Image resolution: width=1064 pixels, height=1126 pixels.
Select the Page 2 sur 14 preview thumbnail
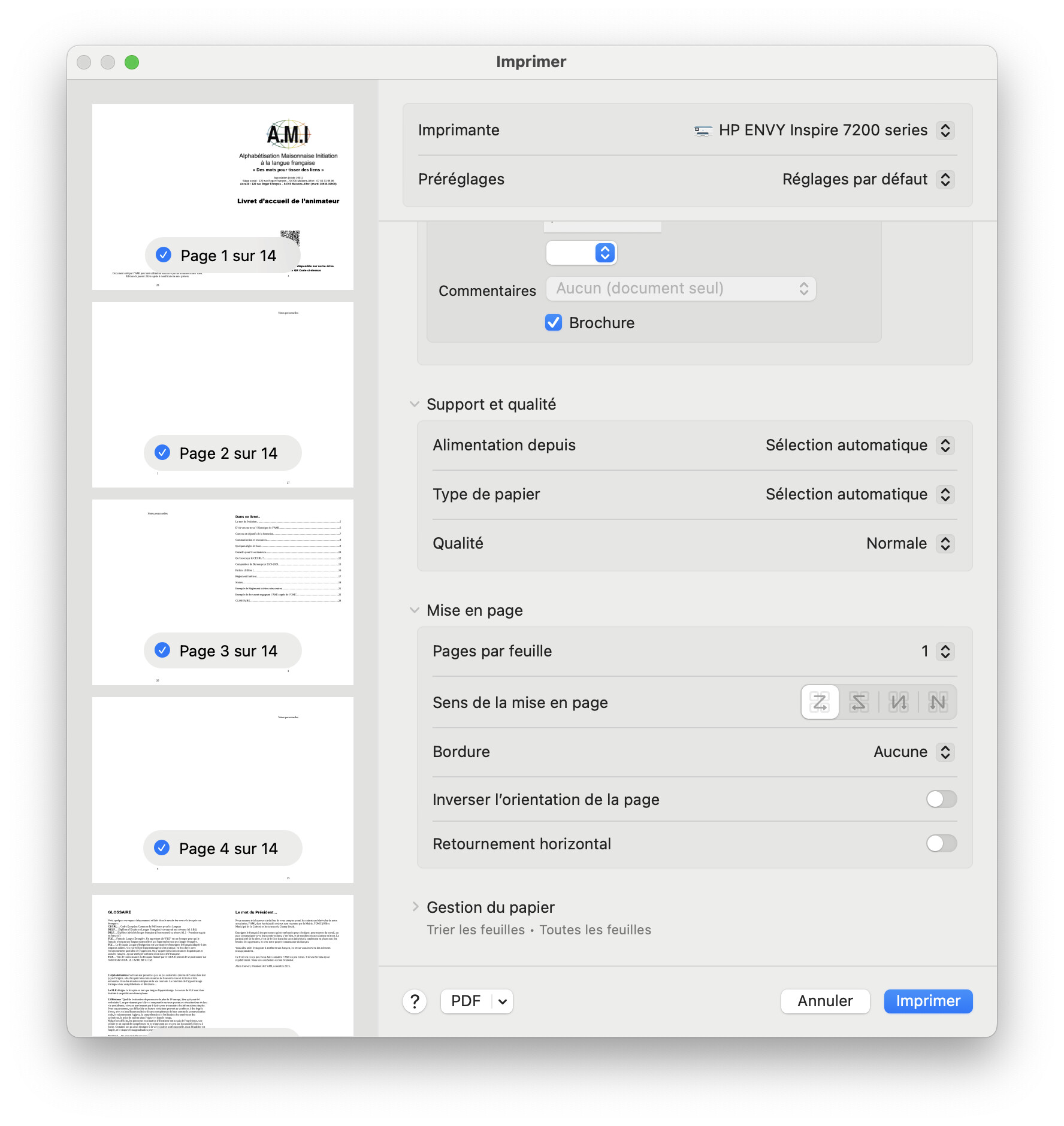pyautogui.click(x=222, y=383)
